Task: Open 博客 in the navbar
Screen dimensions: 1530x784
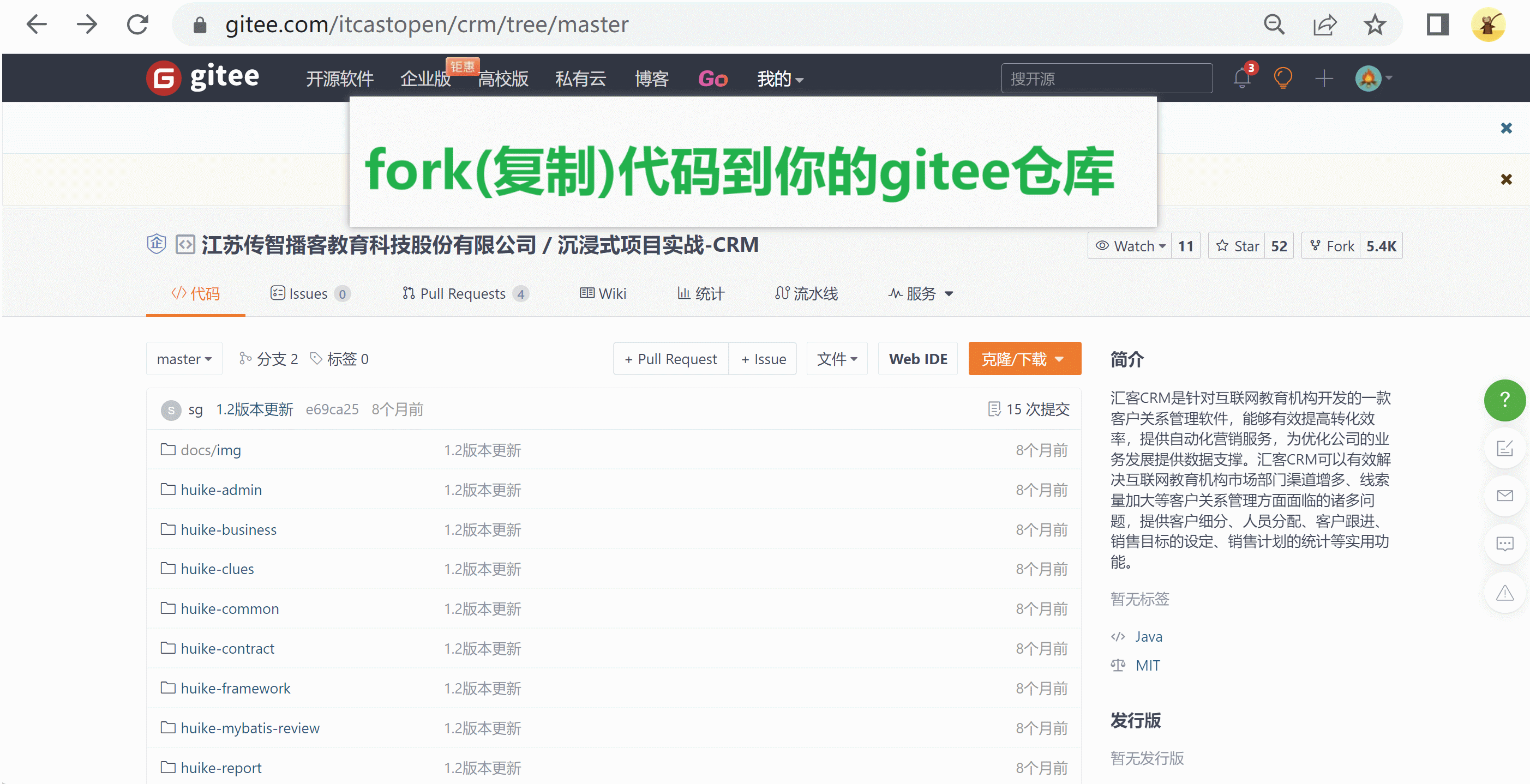Action: (x=652, y=79)
